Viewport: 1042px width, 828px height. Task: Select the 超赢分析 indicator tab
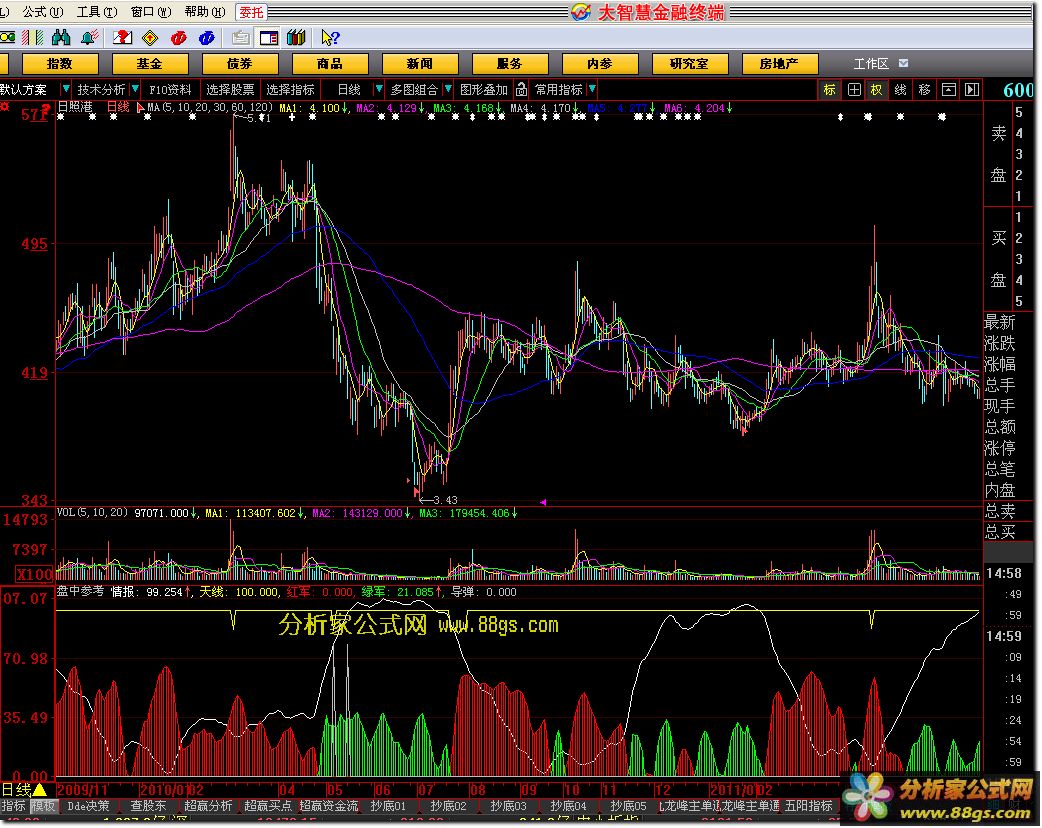click(208, 806)
